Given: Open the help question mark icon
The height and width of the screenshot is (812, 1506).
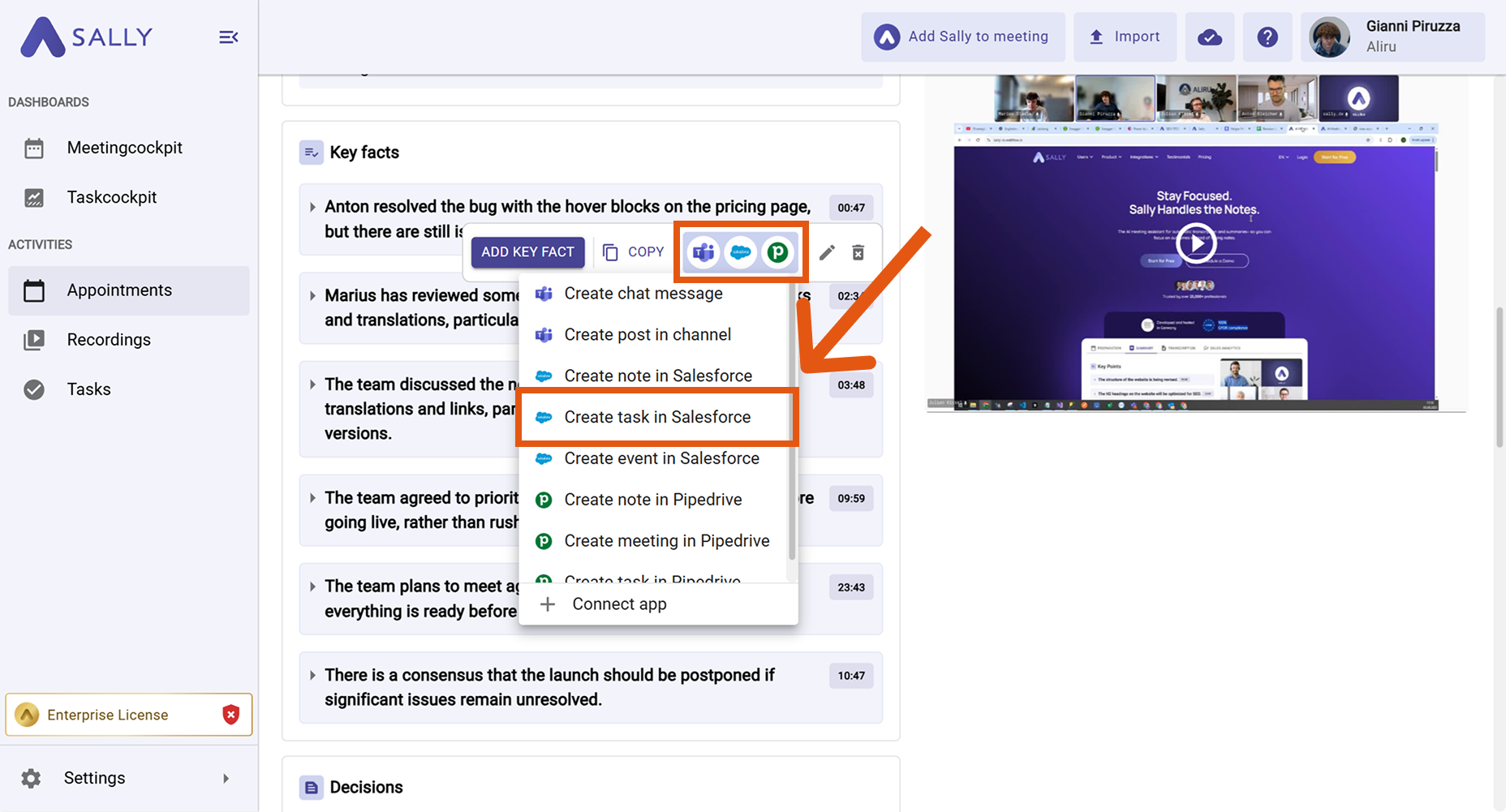Looking at the screenshot, I should coord(1267,37).
